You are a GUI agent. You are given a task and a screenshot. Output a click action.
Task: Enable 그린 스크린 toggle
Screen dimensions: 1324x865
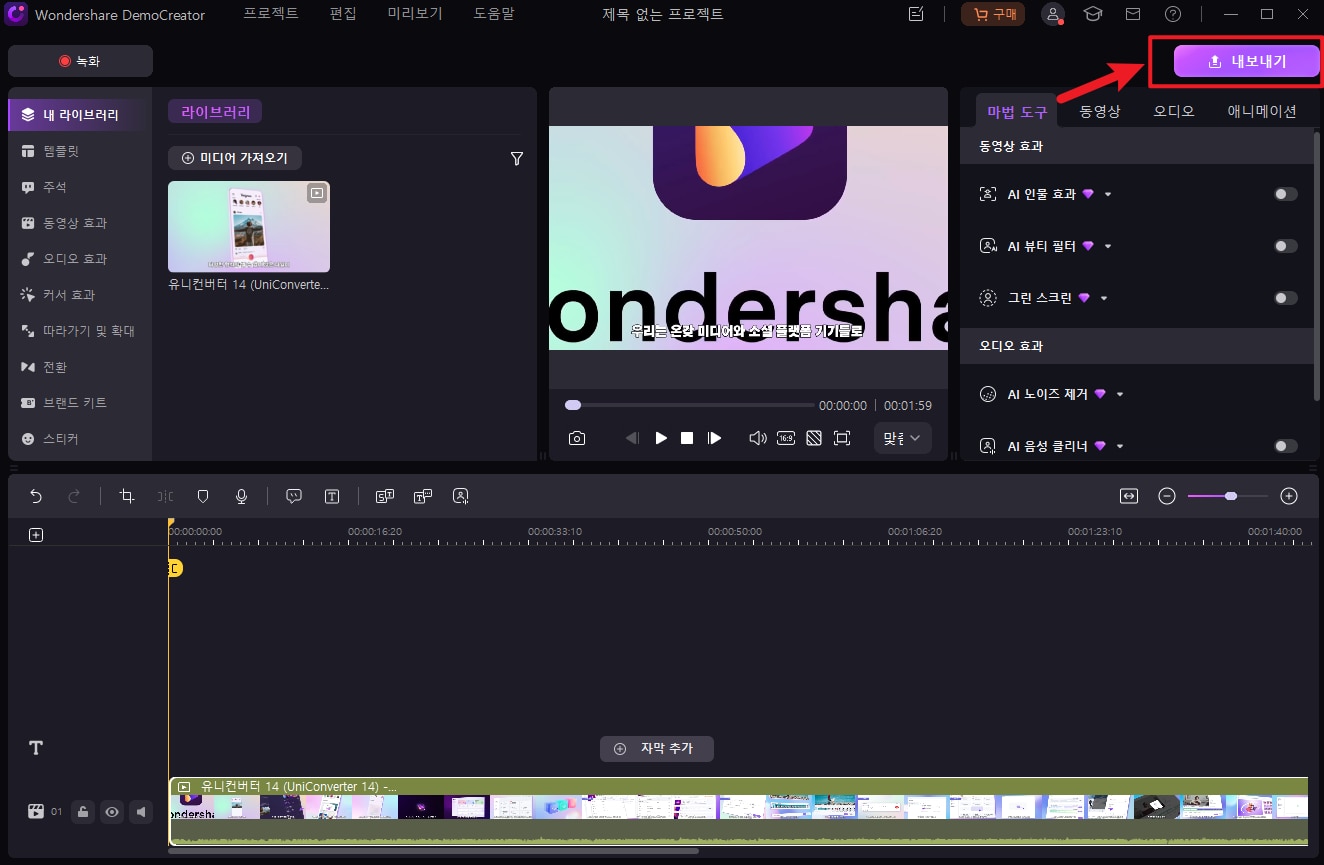(1286, 298)
